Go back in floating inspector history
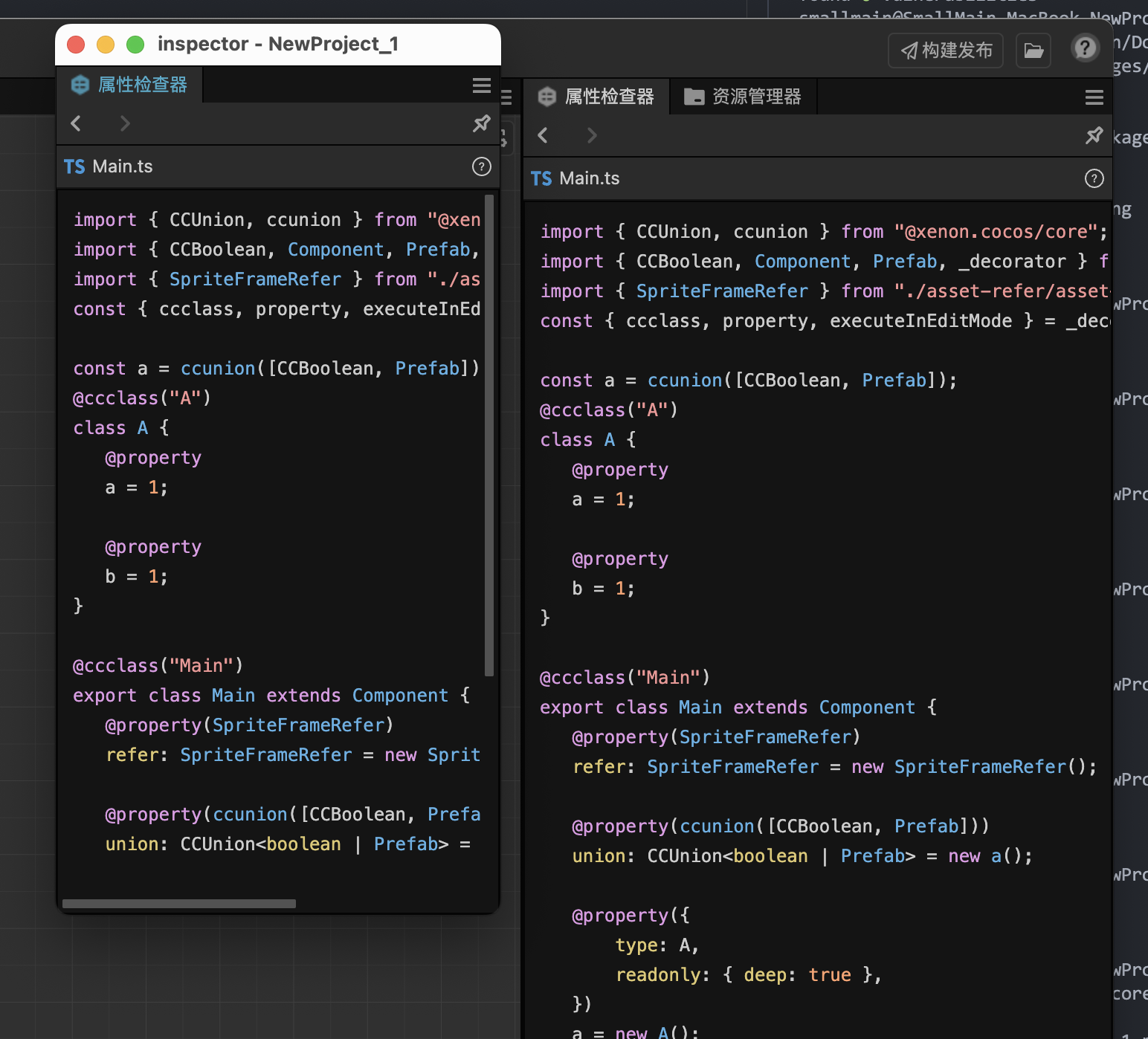 tap(76, 123)
